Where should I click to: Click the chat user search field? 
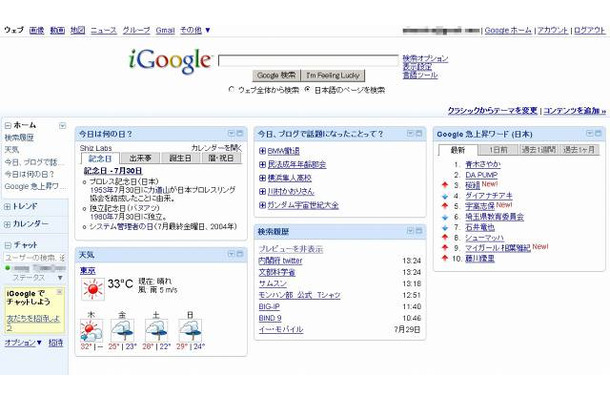click(x=35, y=258)
